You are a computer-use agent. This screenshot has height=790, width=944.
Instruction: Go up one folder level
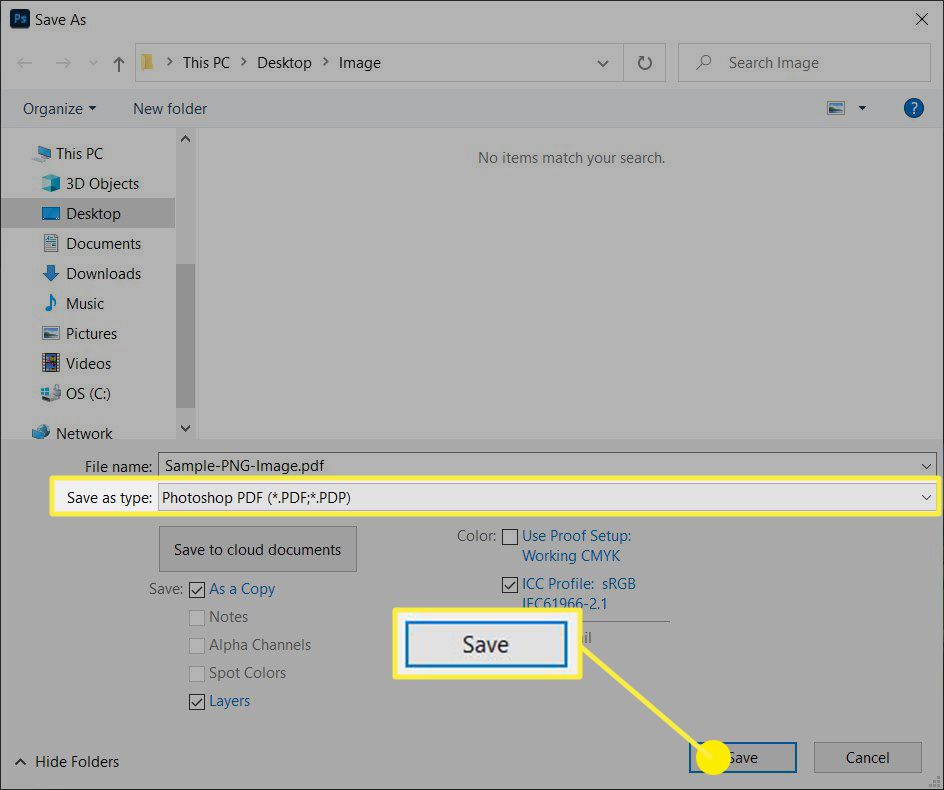pyautogui.click(x=119, y=63)
